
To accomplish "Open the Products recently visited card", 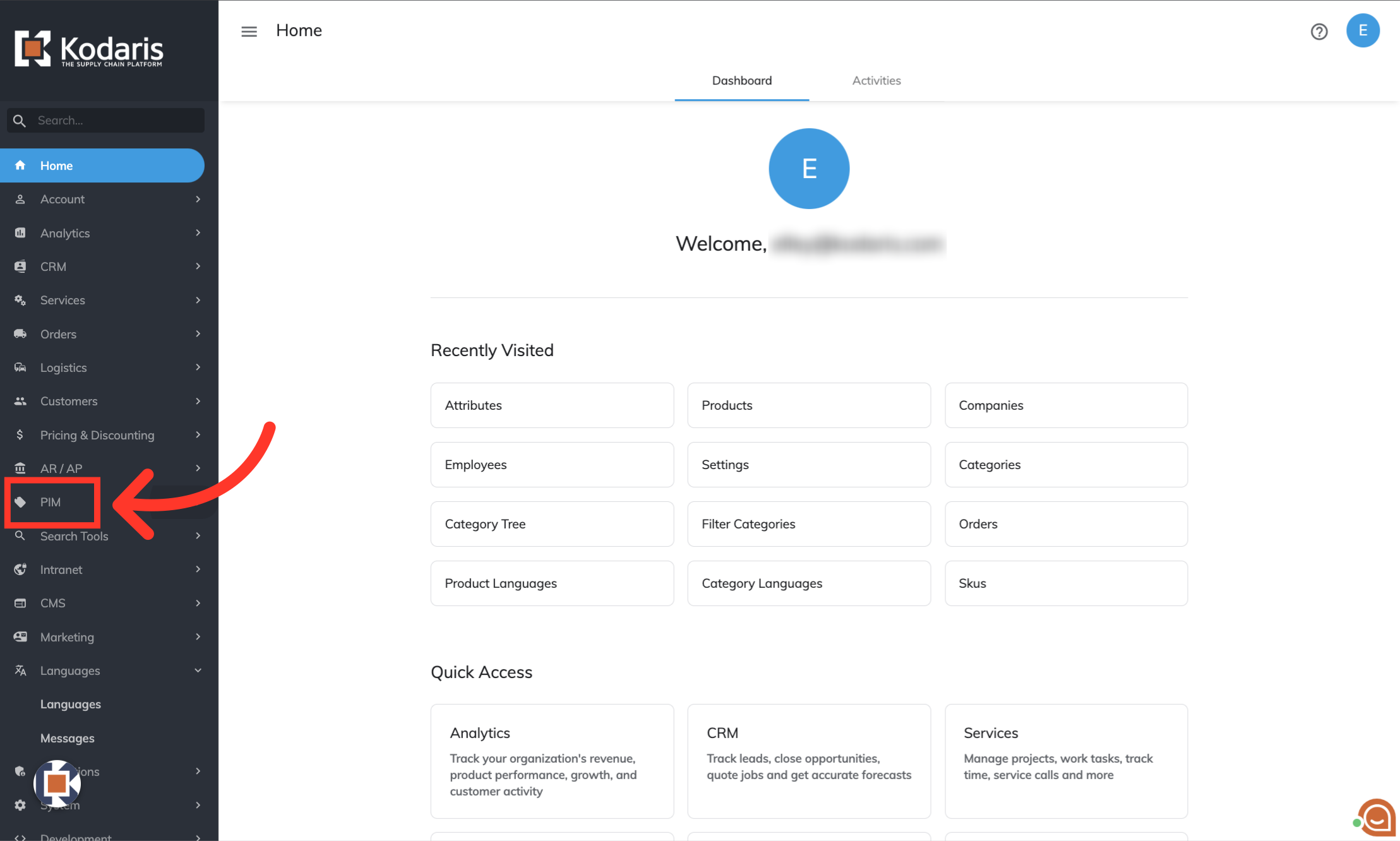I will tap(808, 405).
